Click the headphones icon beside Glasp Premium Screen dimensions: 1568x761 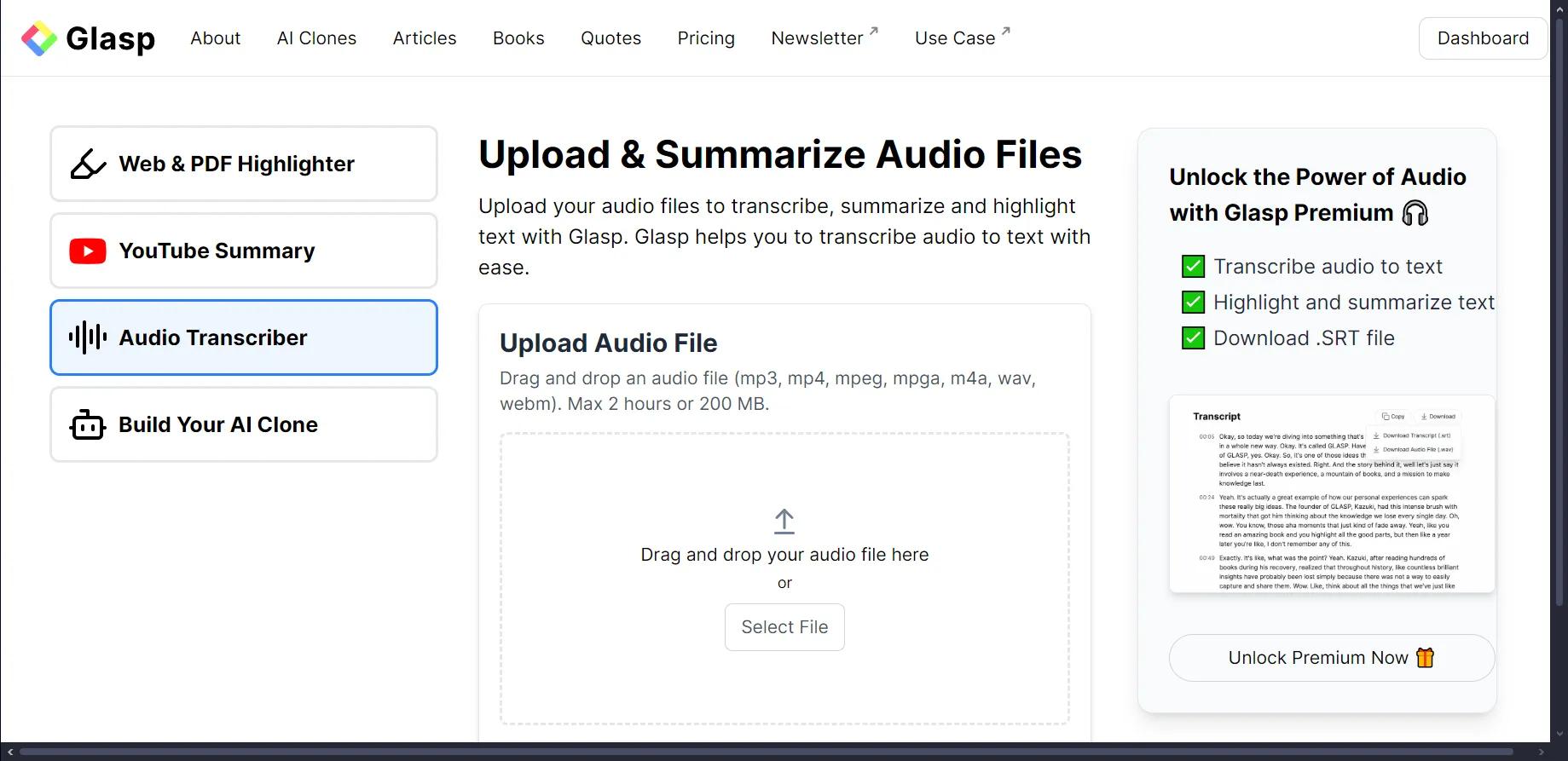(x=1415, y=213)
